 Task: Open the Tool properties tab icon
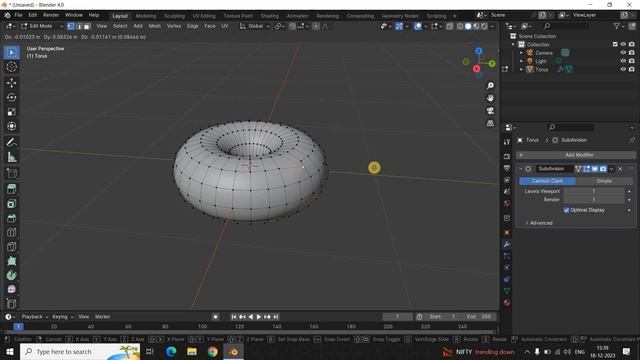tap(507, 142)
